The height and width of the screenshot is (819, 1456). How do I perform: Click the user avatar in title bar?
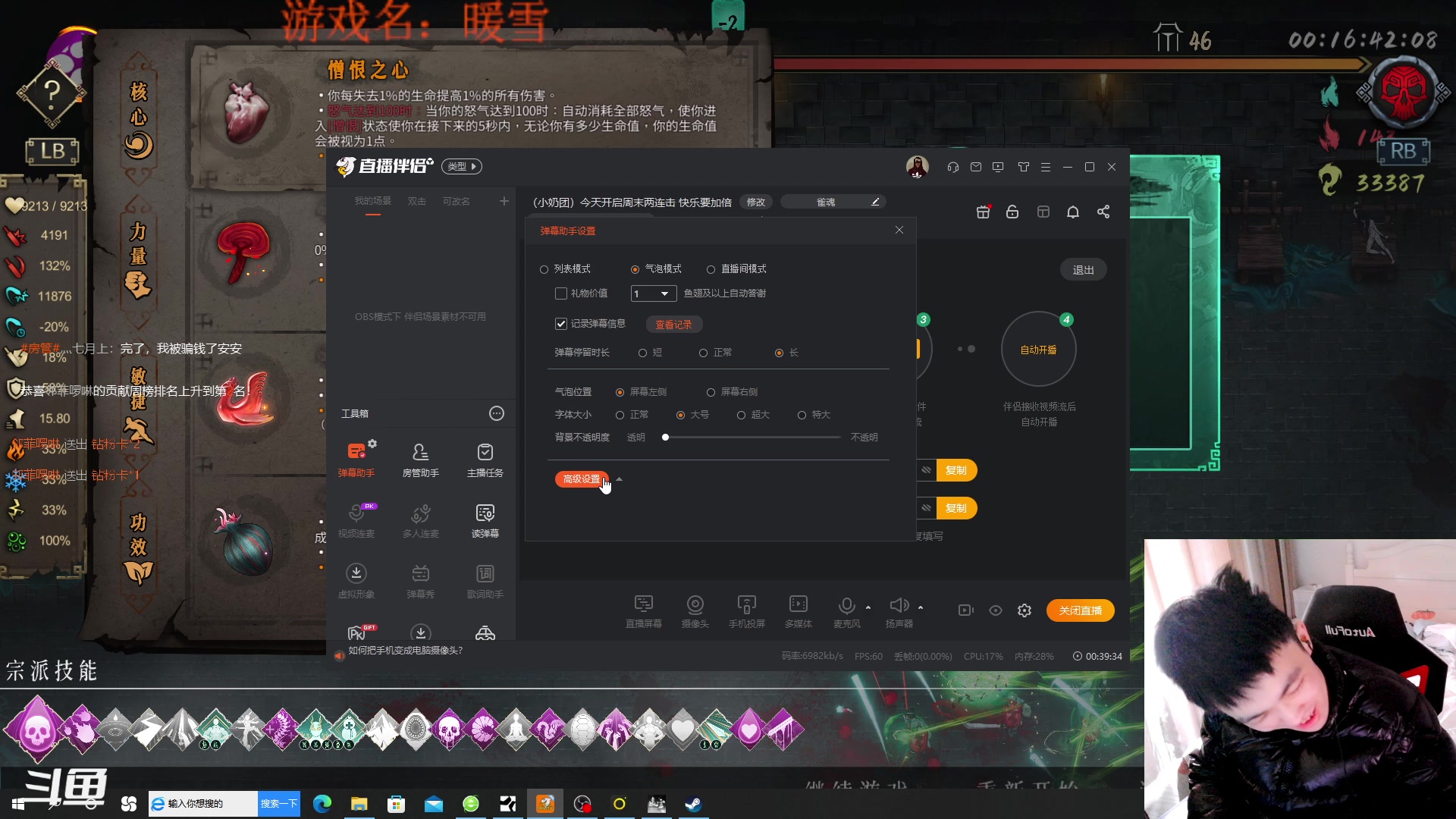(917, 167)
